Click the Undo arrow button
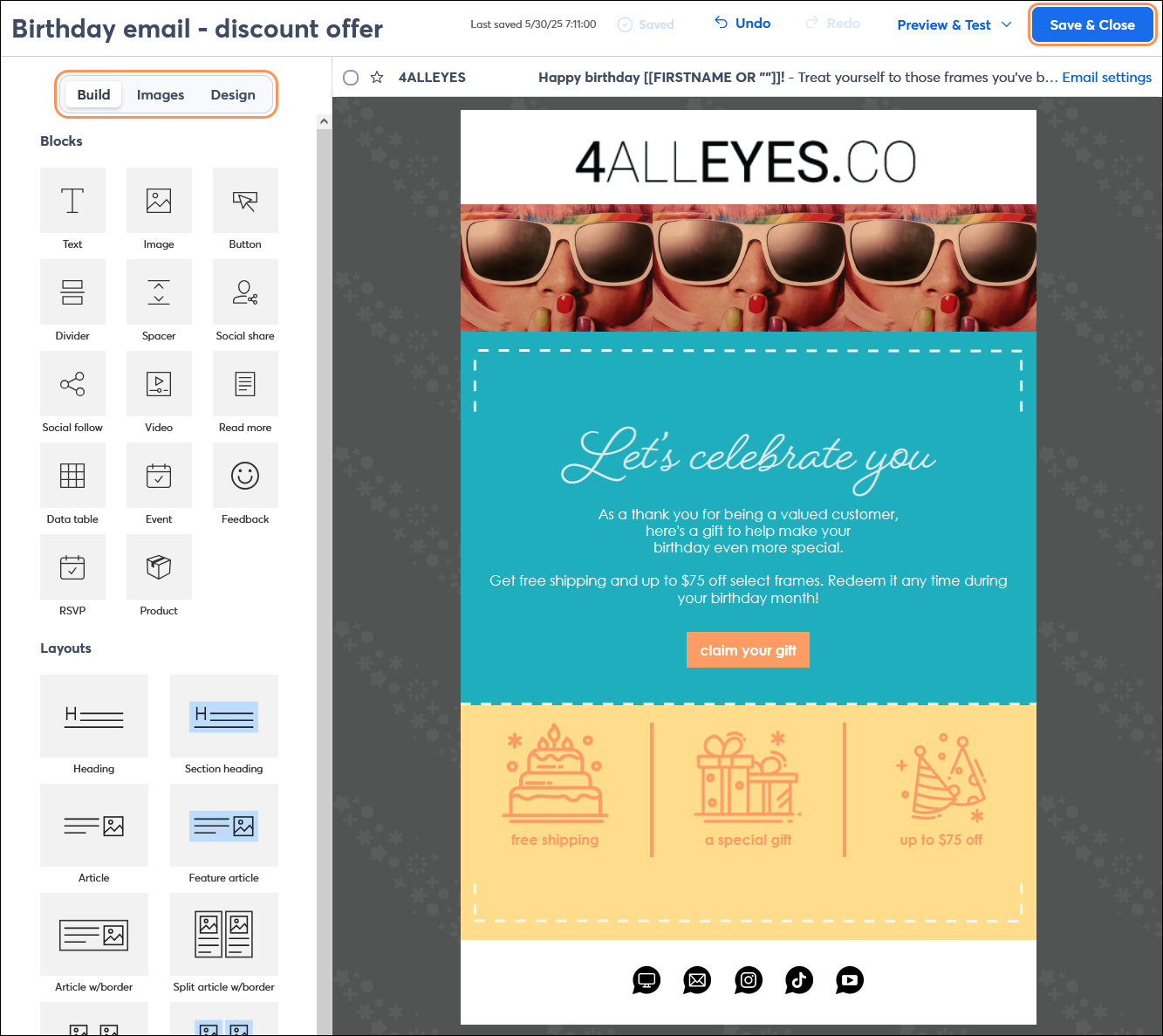This screenshot has height=1036, width=1163. (x=742, y=24)
